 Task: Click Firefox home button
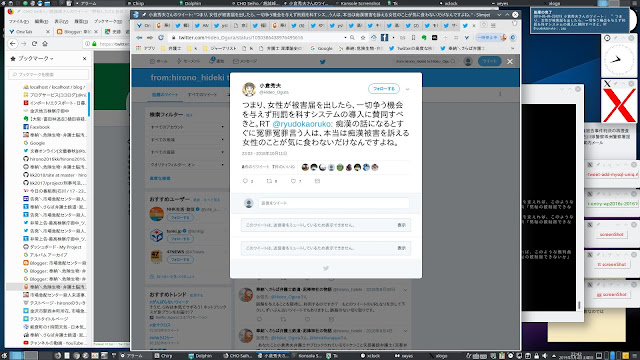(x=45, y=43)
